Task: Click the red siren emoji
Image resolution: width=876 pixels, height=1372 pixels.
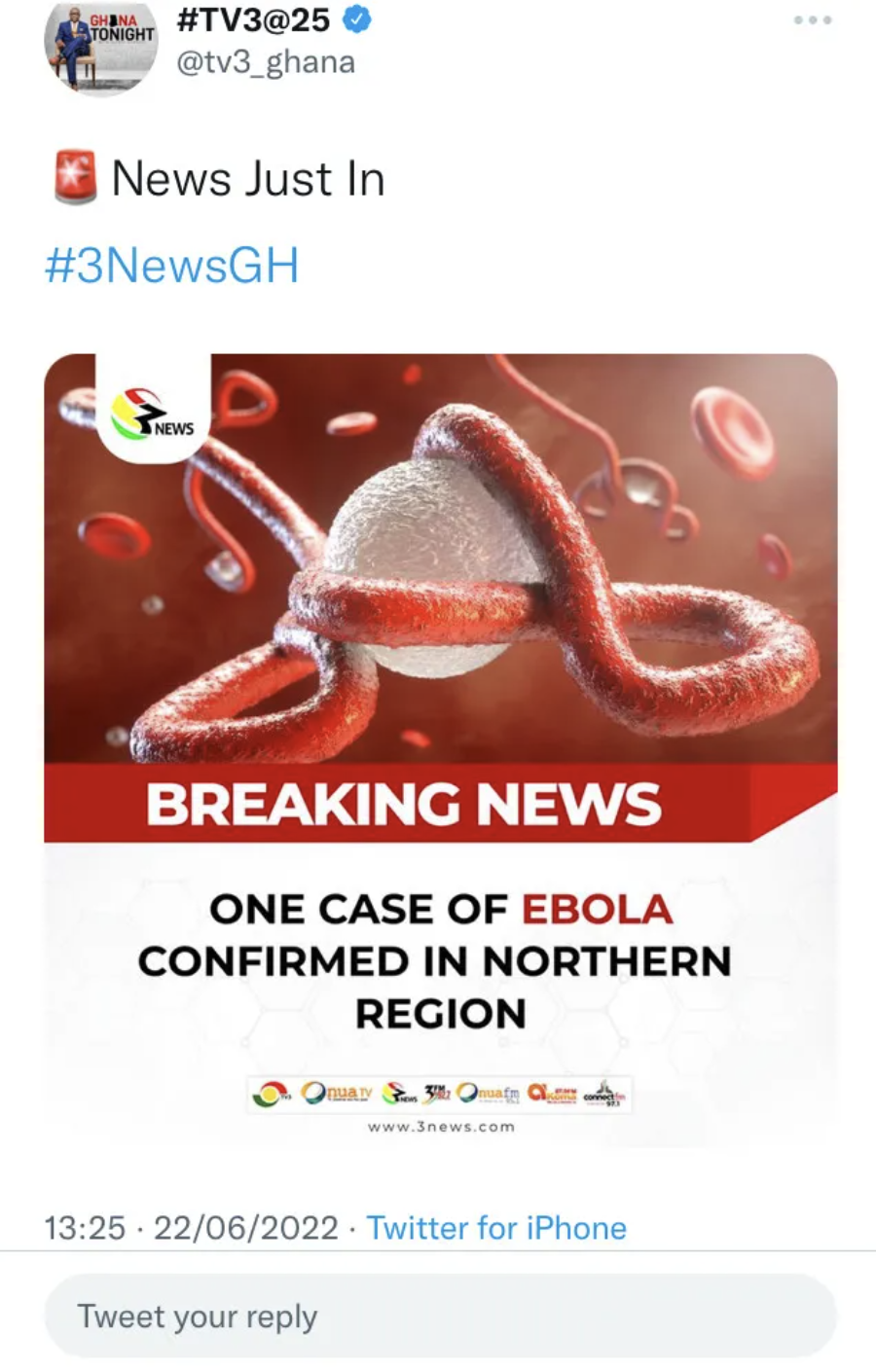Action: [x=75, y=178]
